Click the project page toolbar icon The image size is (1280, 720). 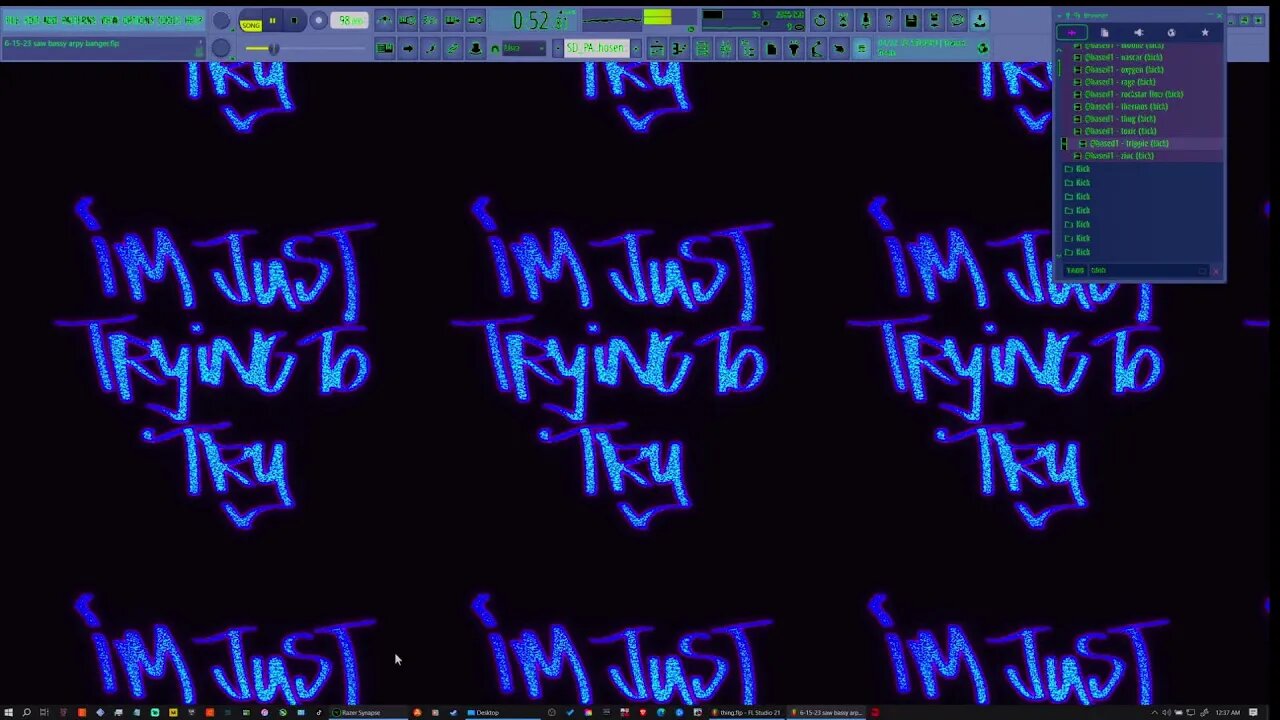pyautogui.click(x=771, y=48)
